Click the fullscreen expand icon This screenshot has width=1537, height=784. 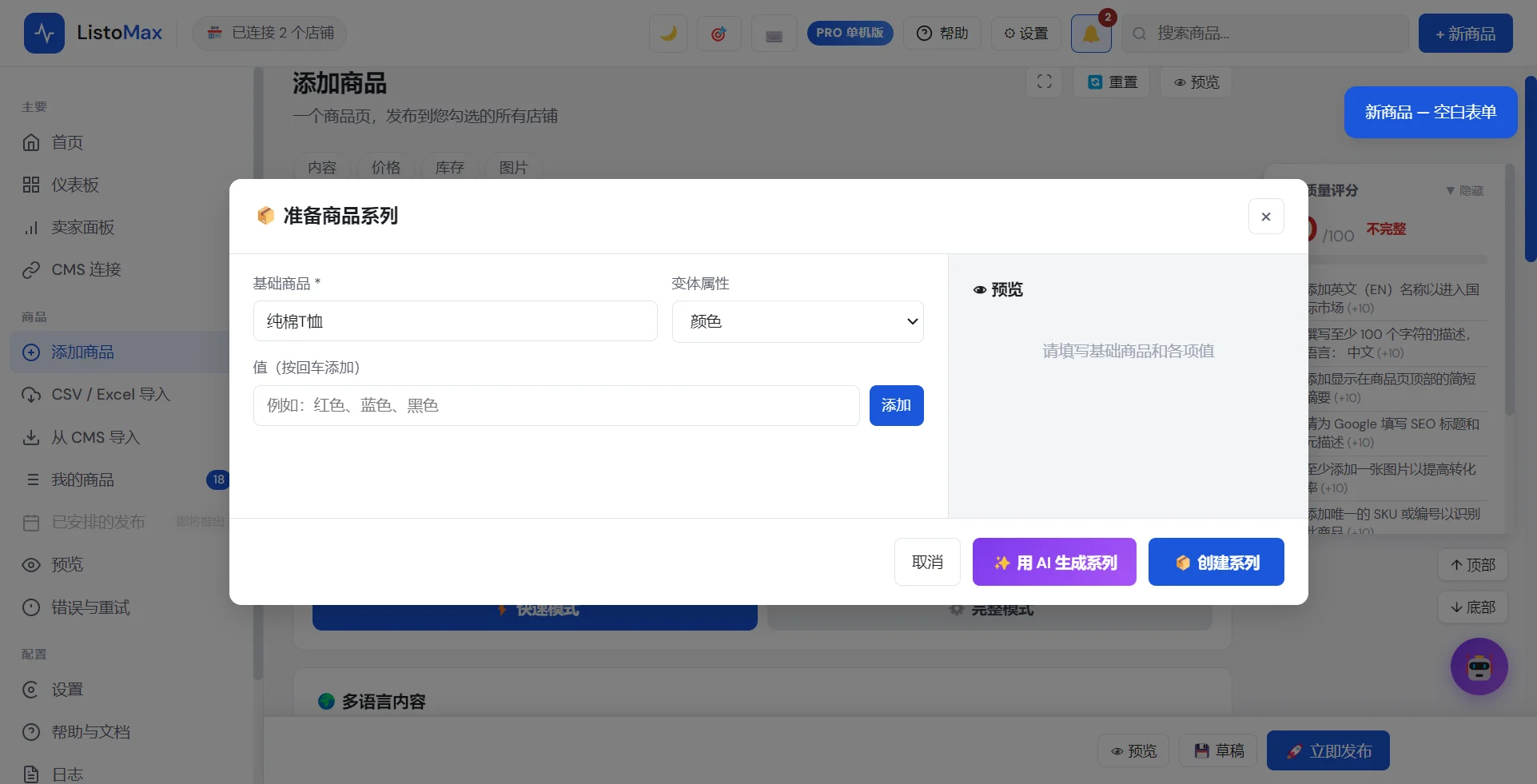[1044, 82]
